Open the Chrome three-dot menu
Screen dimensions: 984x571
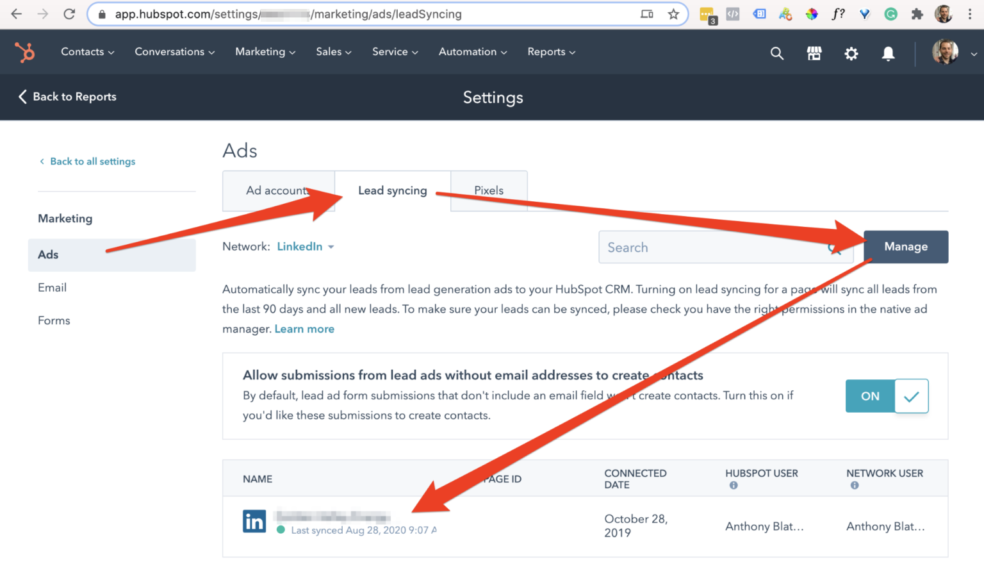(x=970, y=14)
